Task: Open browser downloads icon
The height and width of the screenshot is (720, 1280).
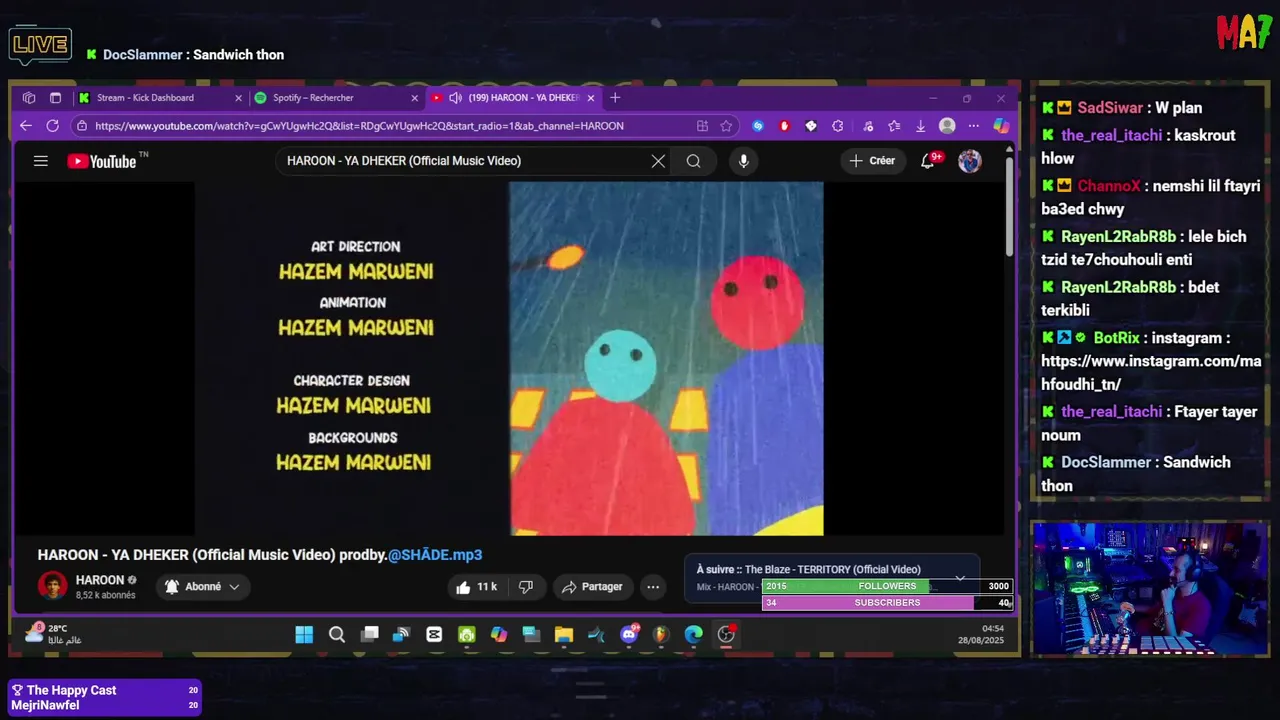Action: pyautogui.click(x=920, y=126)
